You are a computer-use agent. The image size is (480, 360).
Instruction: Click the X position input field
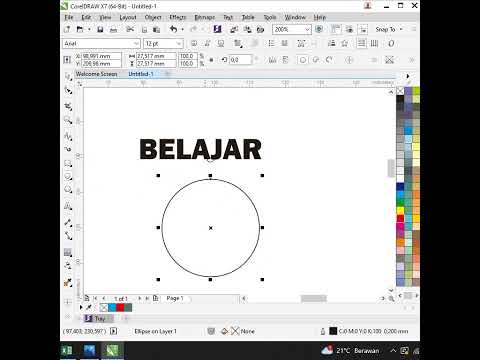pyautogui.click(x=101, y=56)
